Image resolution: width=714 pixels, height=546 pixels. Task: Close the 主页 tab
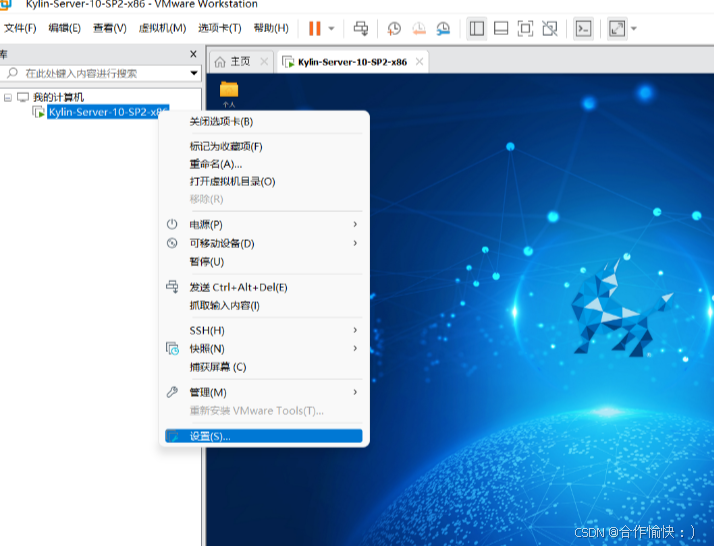pos(264,61)
